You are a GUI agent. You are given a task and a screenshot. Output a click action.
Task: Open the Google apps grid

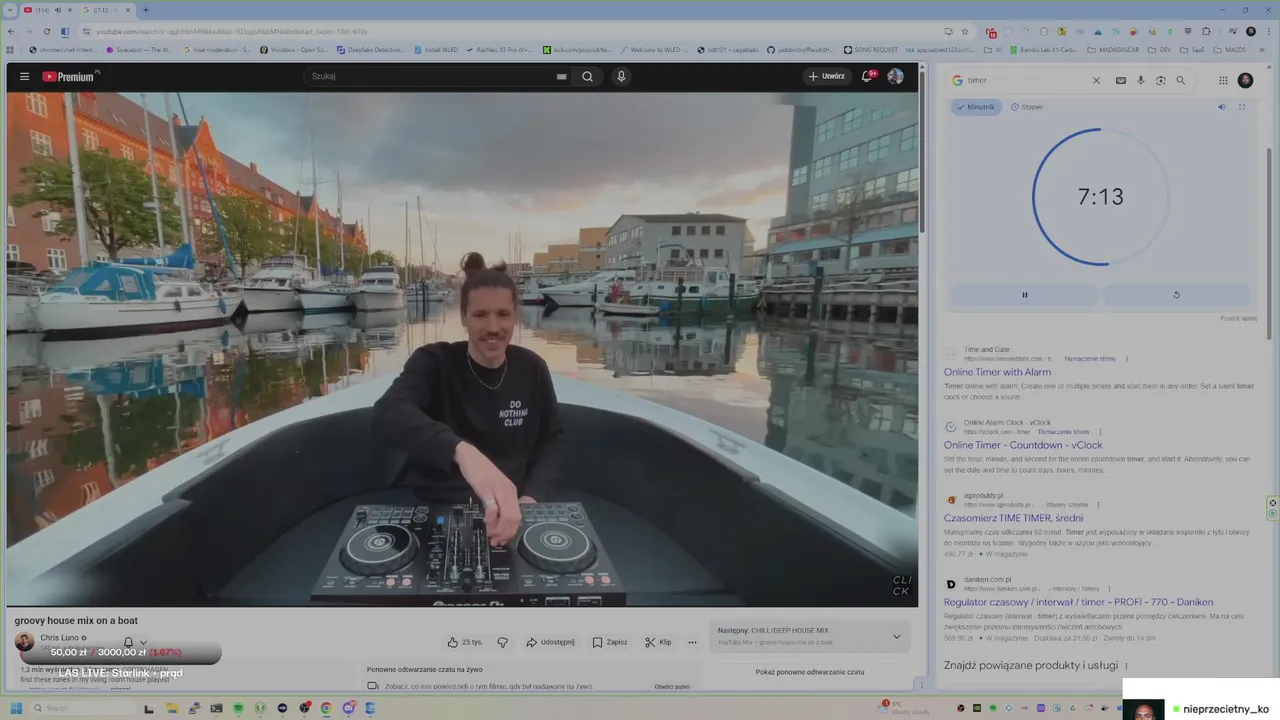click(x=1223, y=80)
